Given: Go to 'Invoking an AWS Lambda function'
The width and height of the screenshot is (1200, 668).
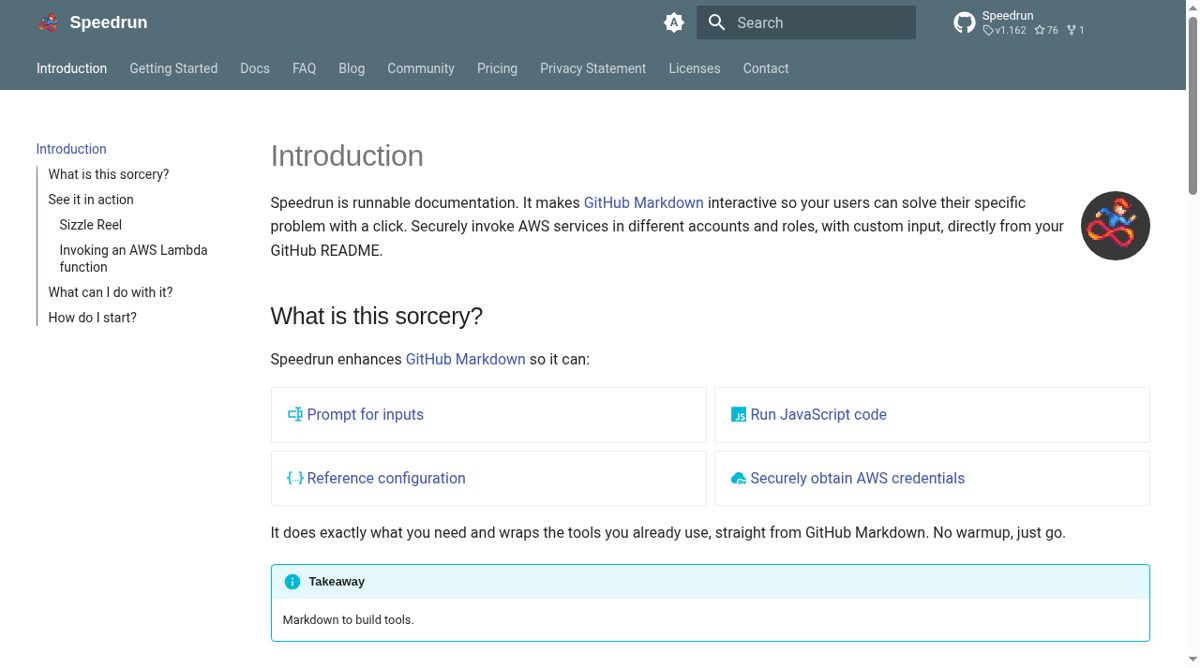Looking at the screenshot, I should point(133,258).
